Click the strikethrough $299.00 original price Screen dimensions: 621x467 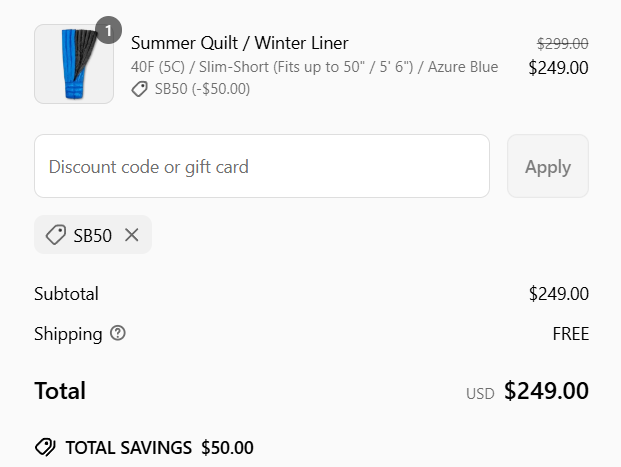(562, 43)
